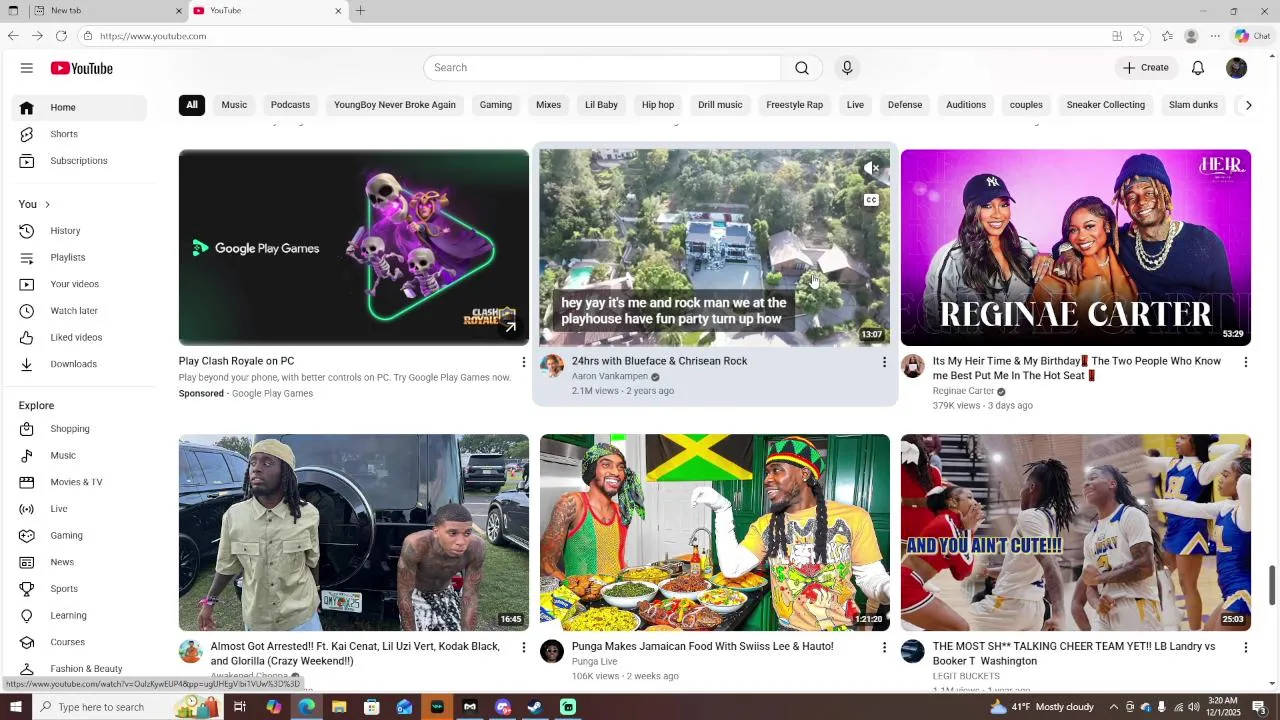Click the YouTube logo
Image resolution: width=1280 pixels, height=720 pixels.
[x=82, y=68]
